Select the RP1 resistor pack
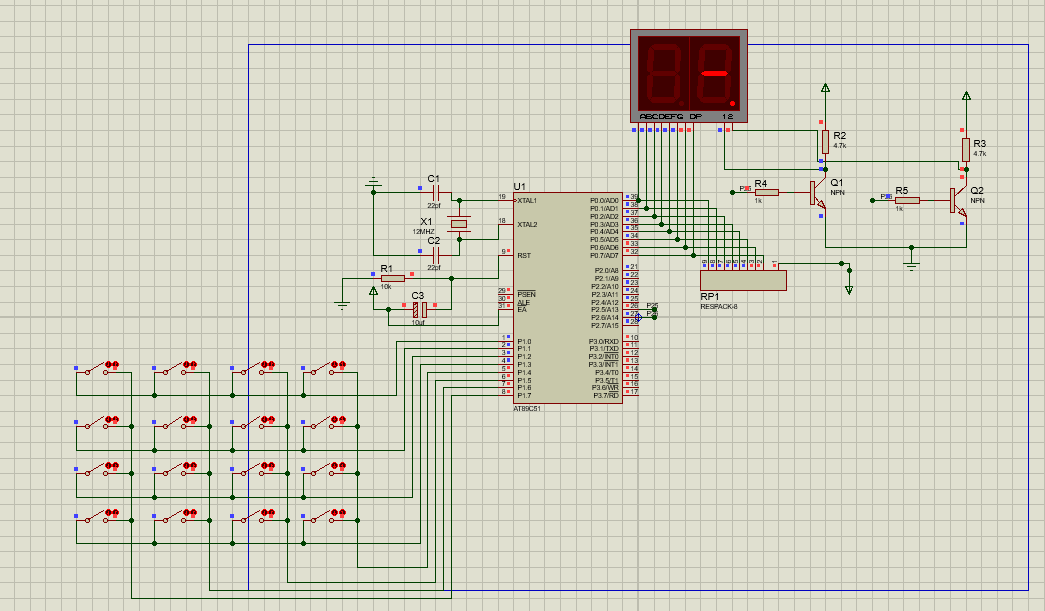This screenshot has width=1045, height=611. (x=743, y=280)
